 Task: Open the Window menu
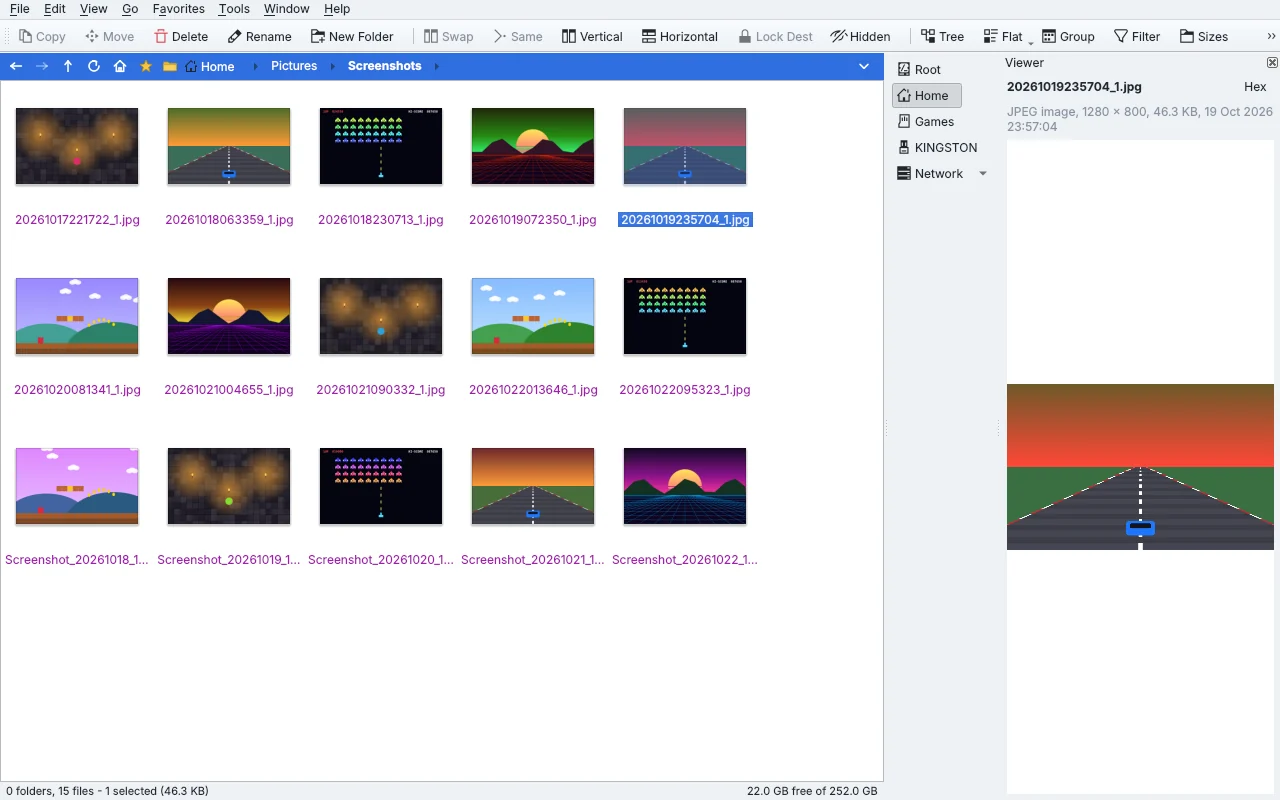(287, 9)
